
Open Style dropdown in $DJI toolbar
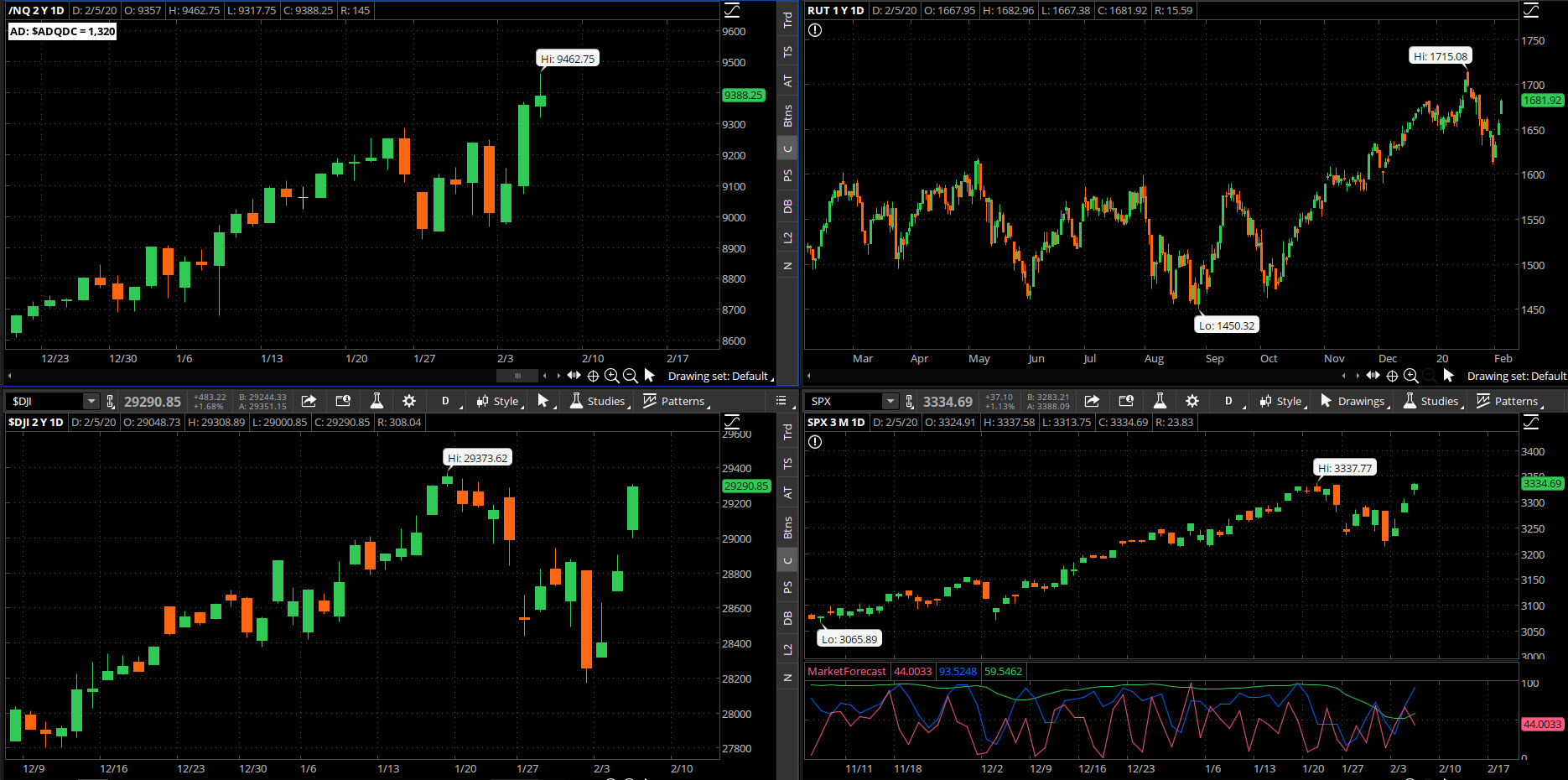[x=500, y=401]
